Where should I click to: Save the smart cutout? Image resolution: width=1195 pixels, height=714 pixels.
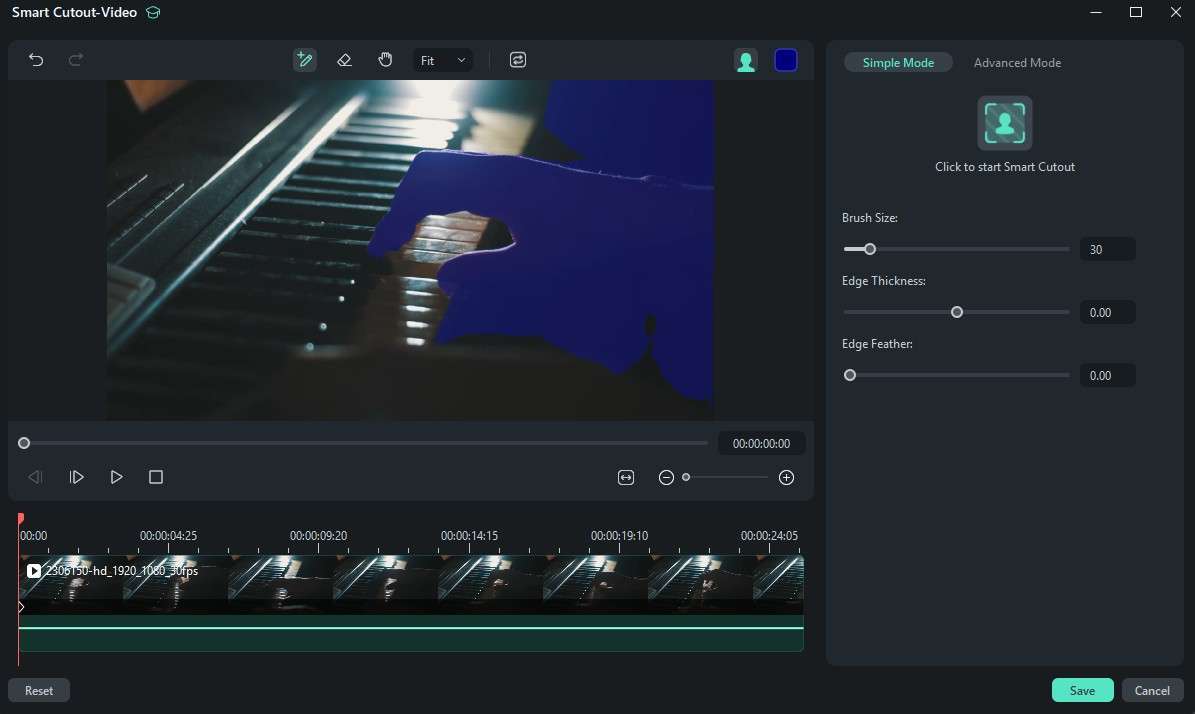point(1082,690)
